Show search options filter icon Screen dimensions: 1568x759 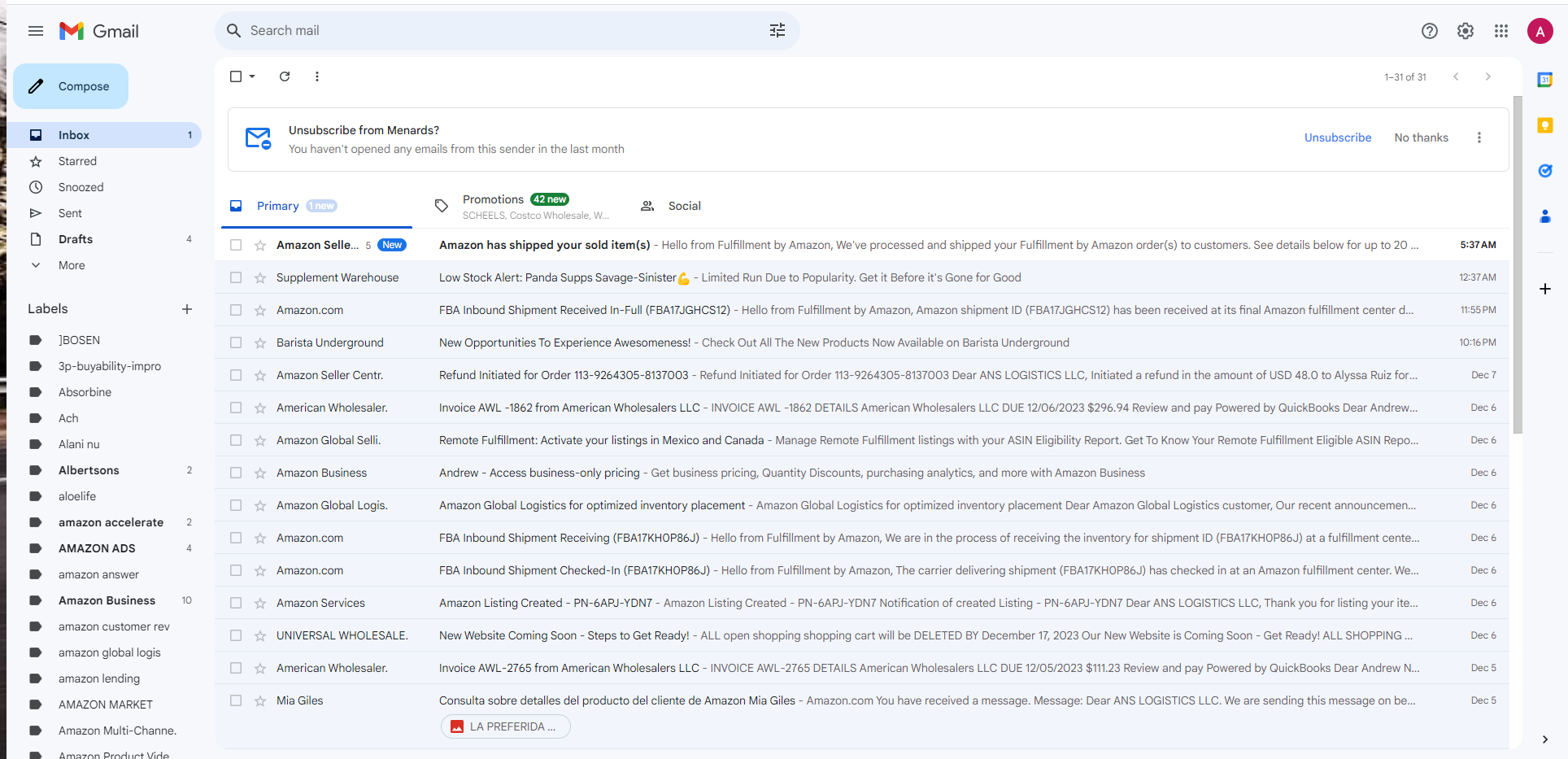(777, 31)
